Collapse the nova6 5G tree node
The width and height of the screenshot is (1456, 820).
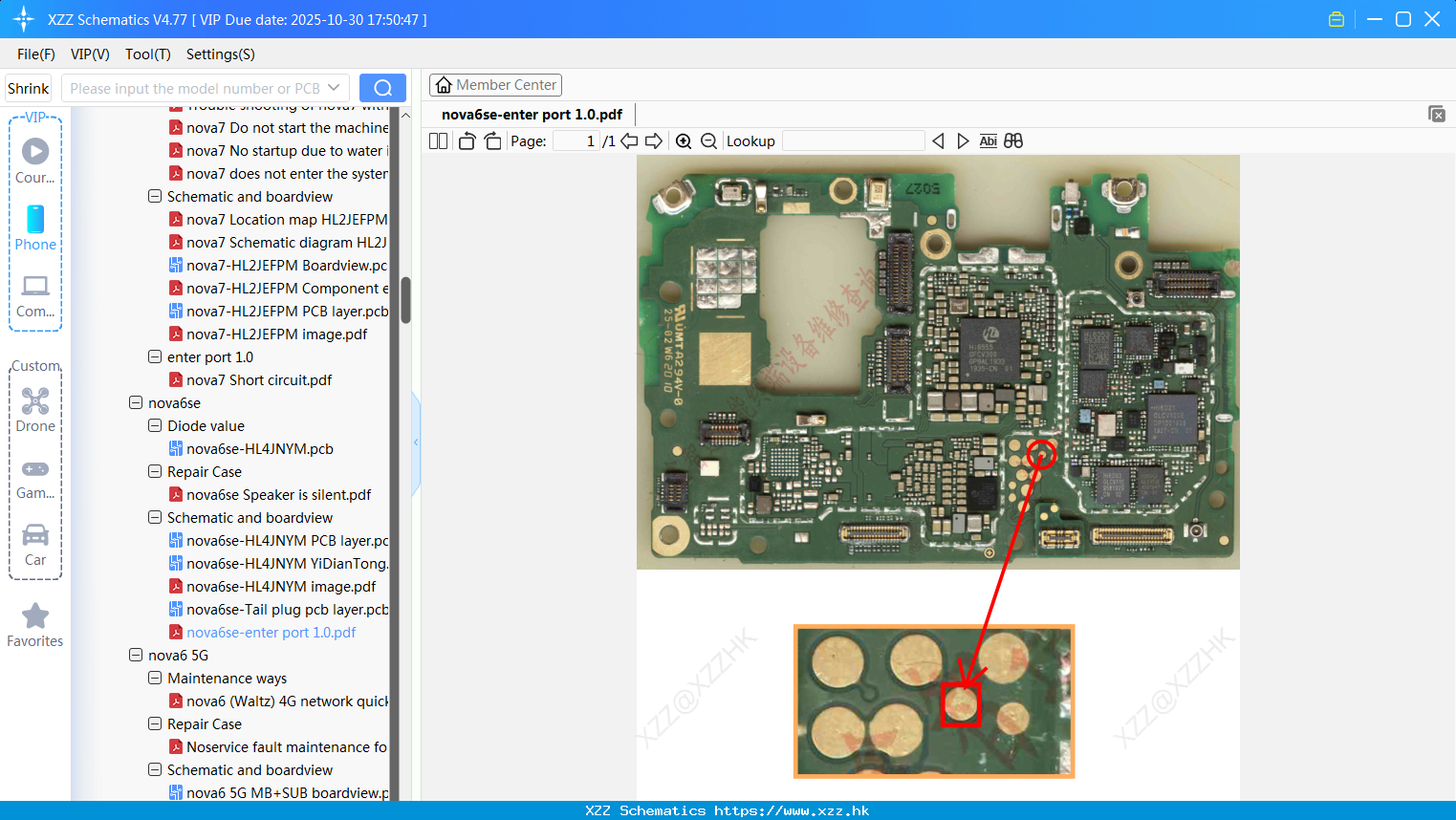(x=136, y=655)
